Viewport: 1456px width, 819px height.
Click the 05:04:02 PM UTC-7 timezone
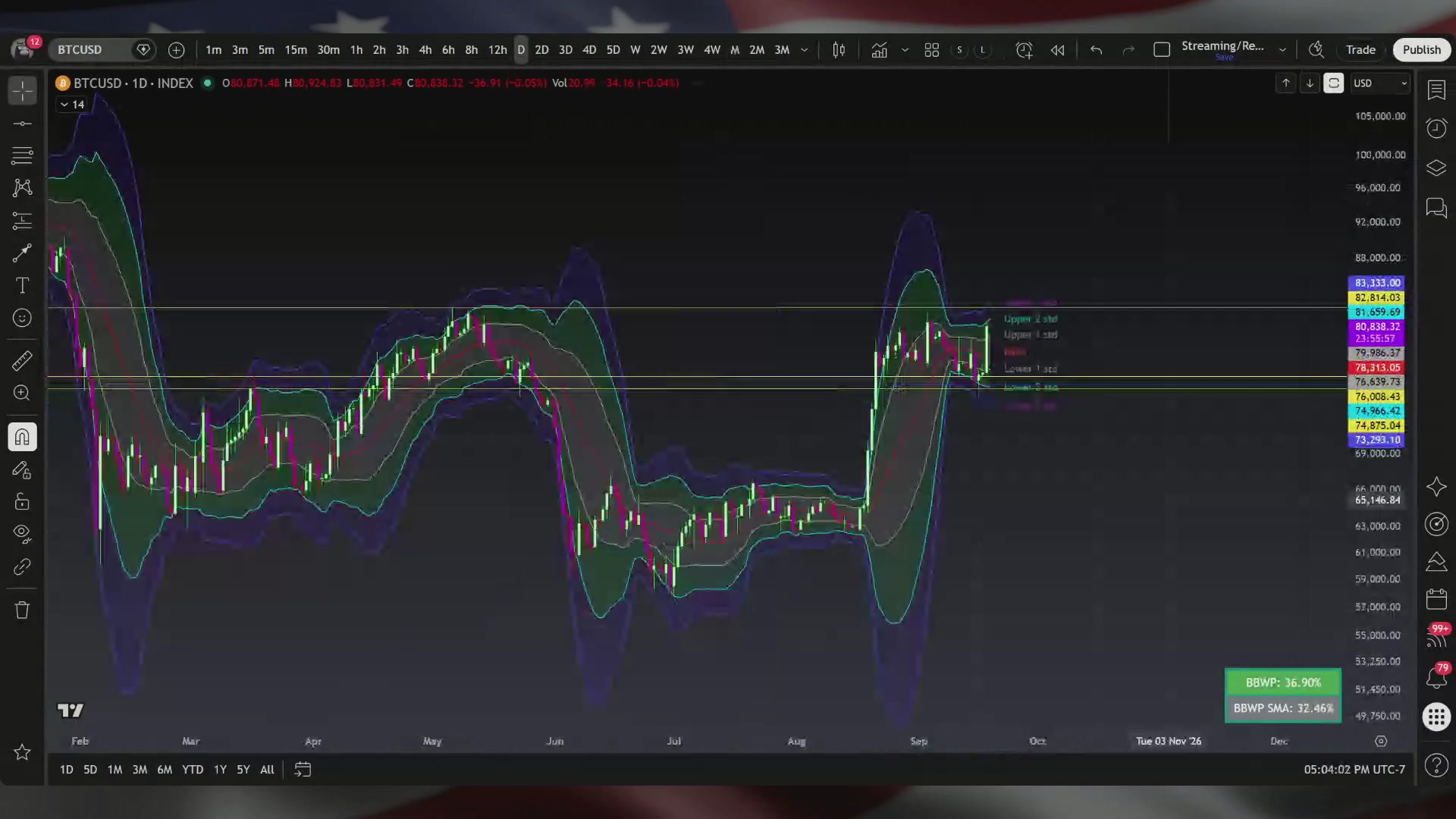tap(1354, 770)
